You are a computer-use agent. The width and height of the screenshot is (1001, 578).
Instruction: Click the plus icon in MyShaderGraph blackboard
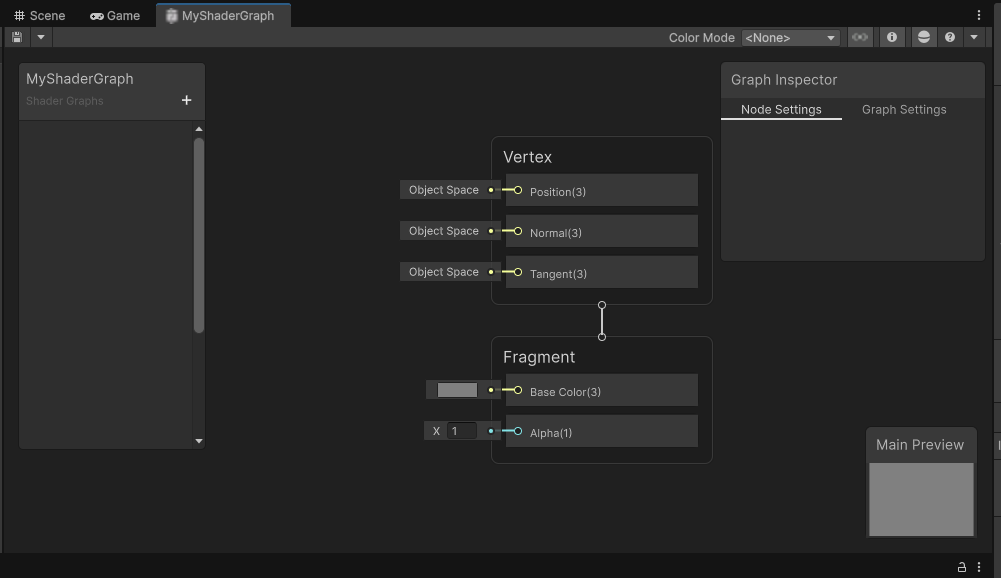tap(186, 100)
